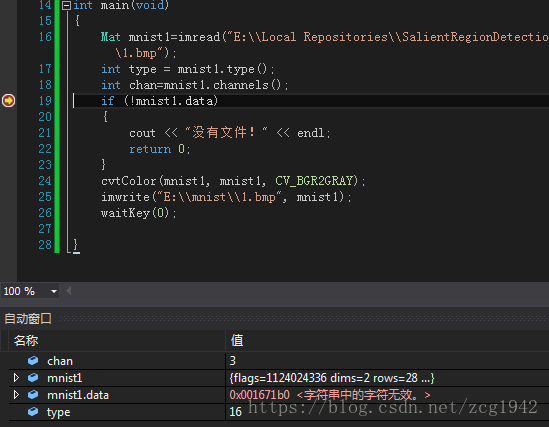Click the 值 column header
The width and height of the screenshot is (549, 427).
237,341
